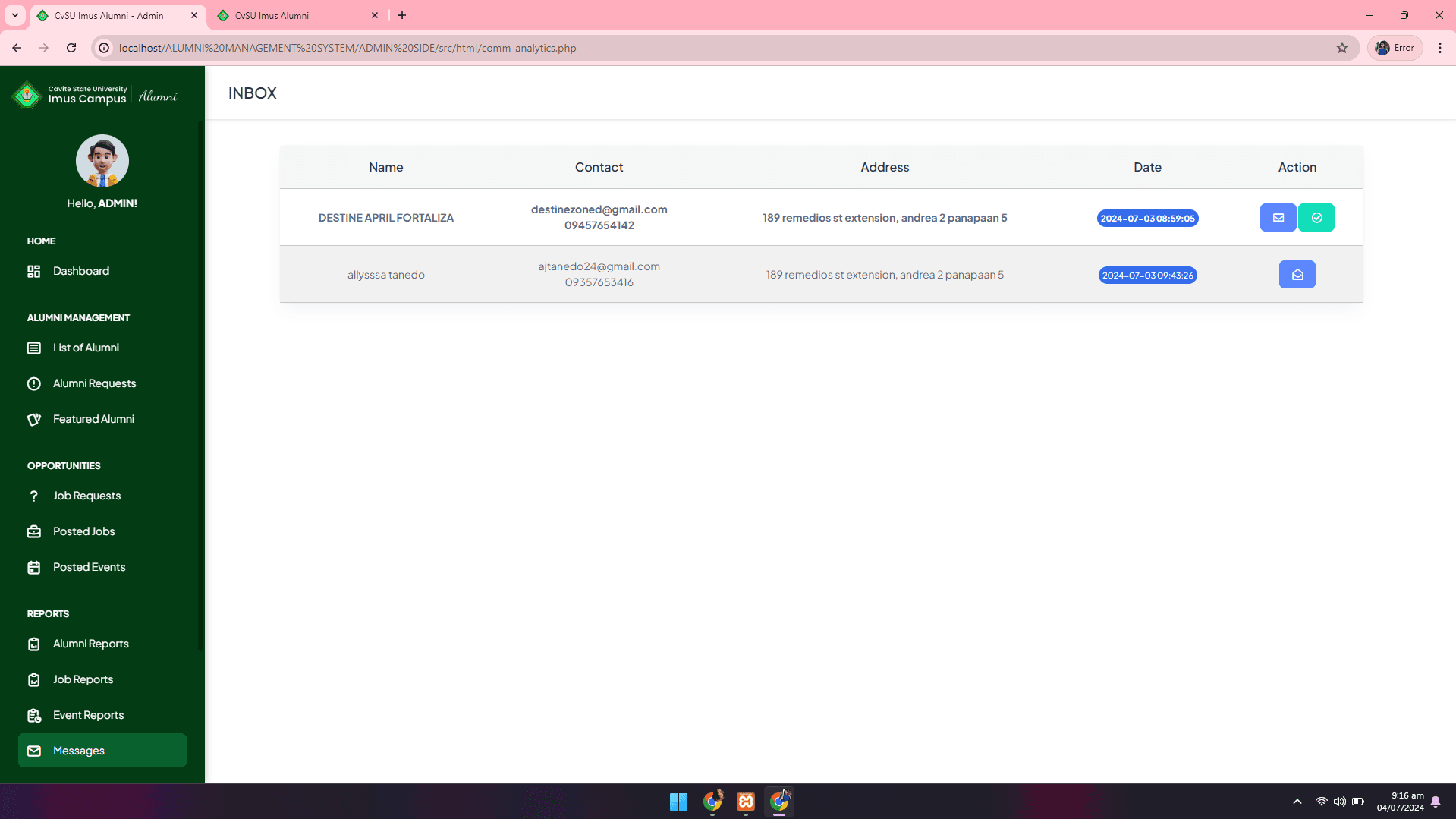The width and height of the screenshot is (1456, 819).
Task: Open Featured Alumni page
Action: point(102,419)
